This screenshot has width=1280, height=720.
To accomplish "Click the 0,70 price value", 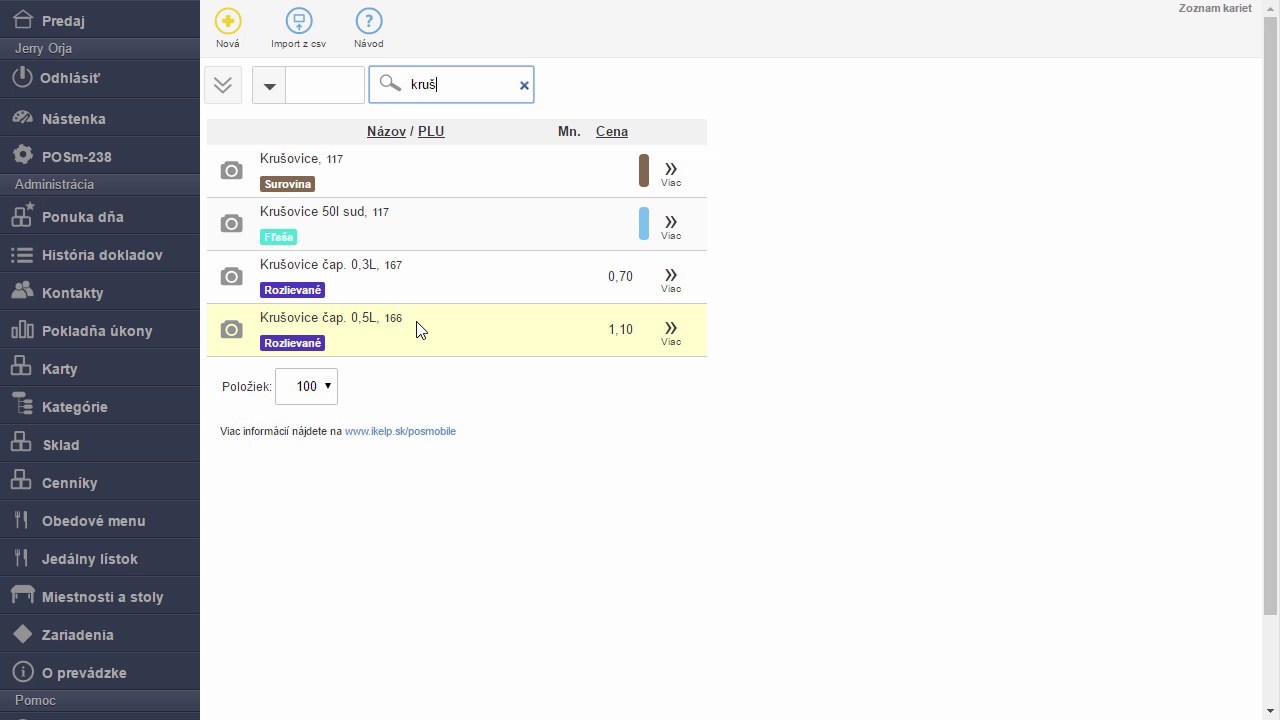I will (620, 277).
